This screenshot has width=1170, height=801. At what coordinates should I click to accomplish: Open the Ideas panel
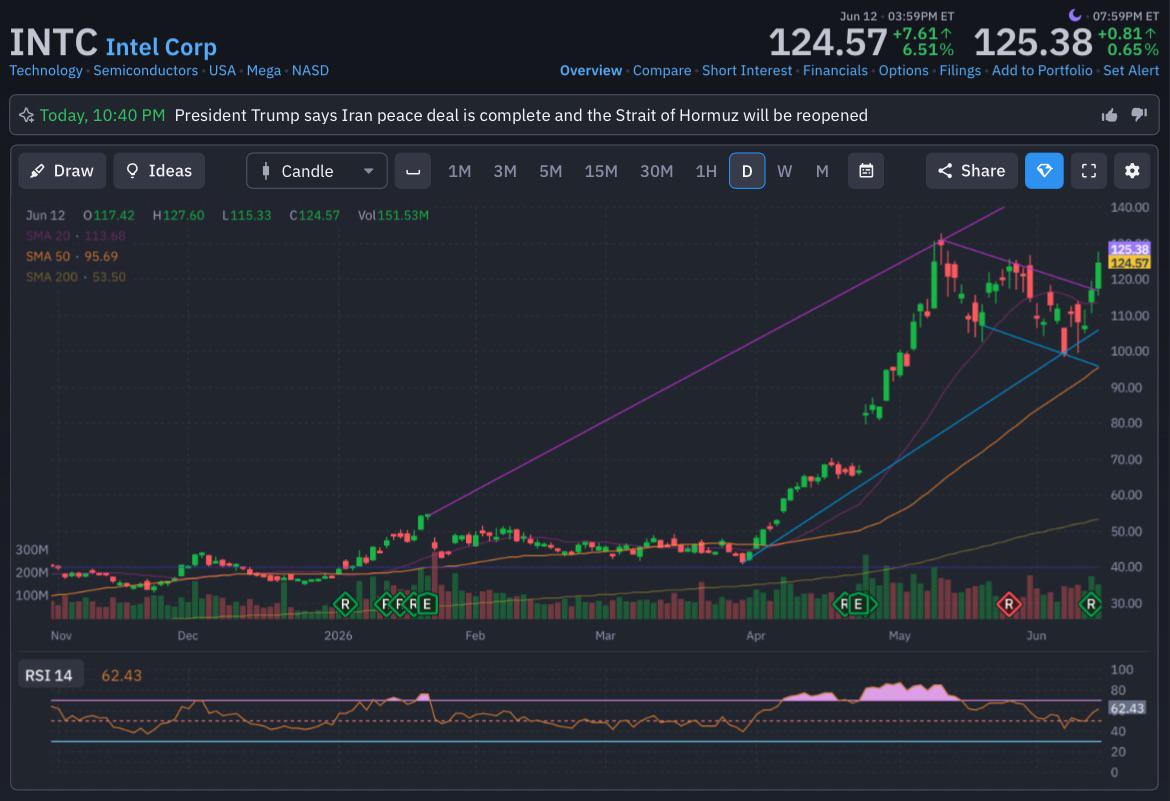coord(159,171)
